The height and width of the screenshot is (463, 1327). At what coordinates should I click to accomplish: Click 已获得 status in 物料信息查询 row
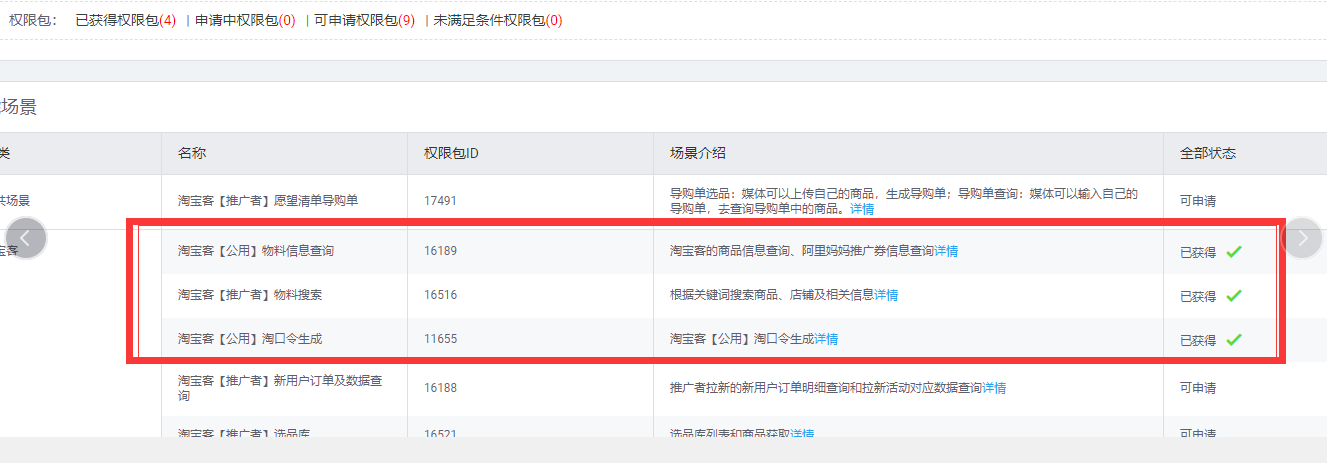click(1198, 252)
